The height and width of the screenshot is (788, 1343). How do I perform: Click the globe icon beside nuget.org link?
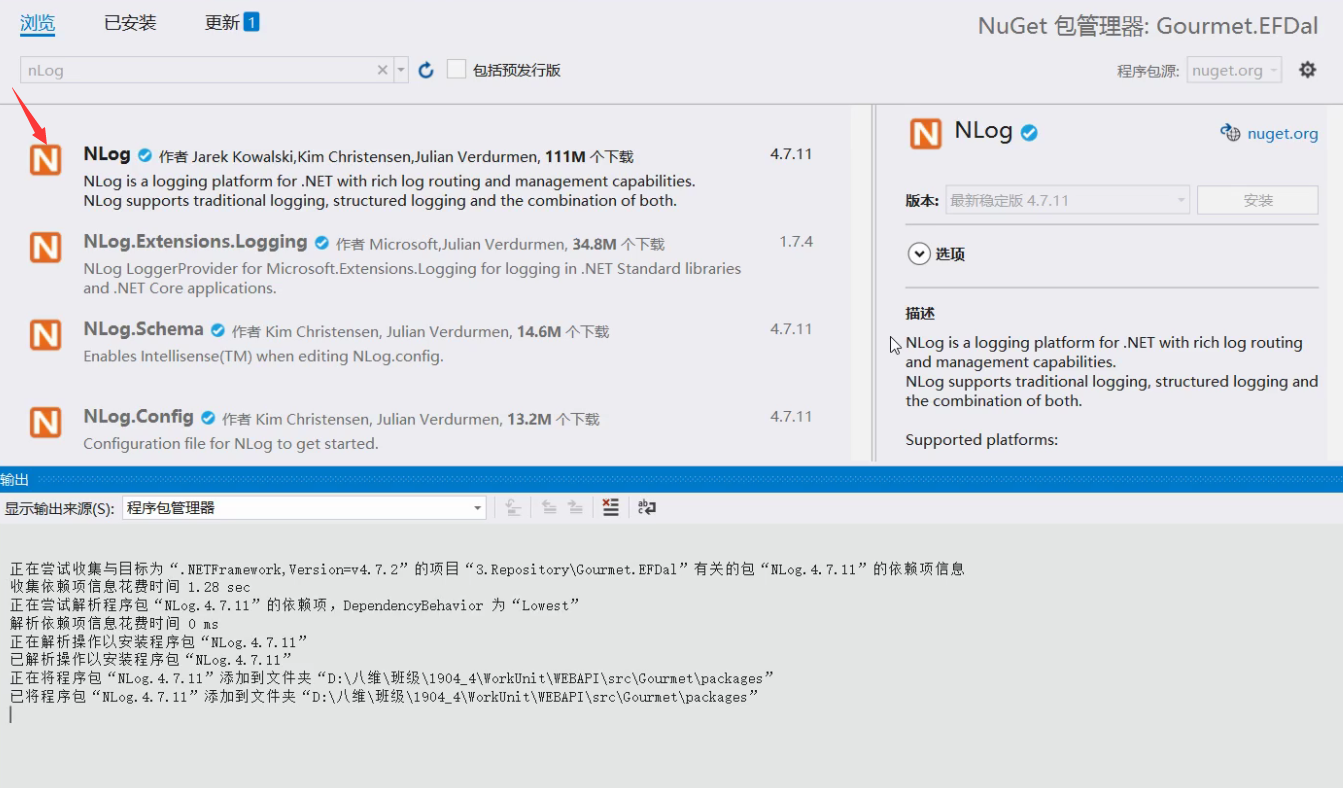[x=1230, y=133]
